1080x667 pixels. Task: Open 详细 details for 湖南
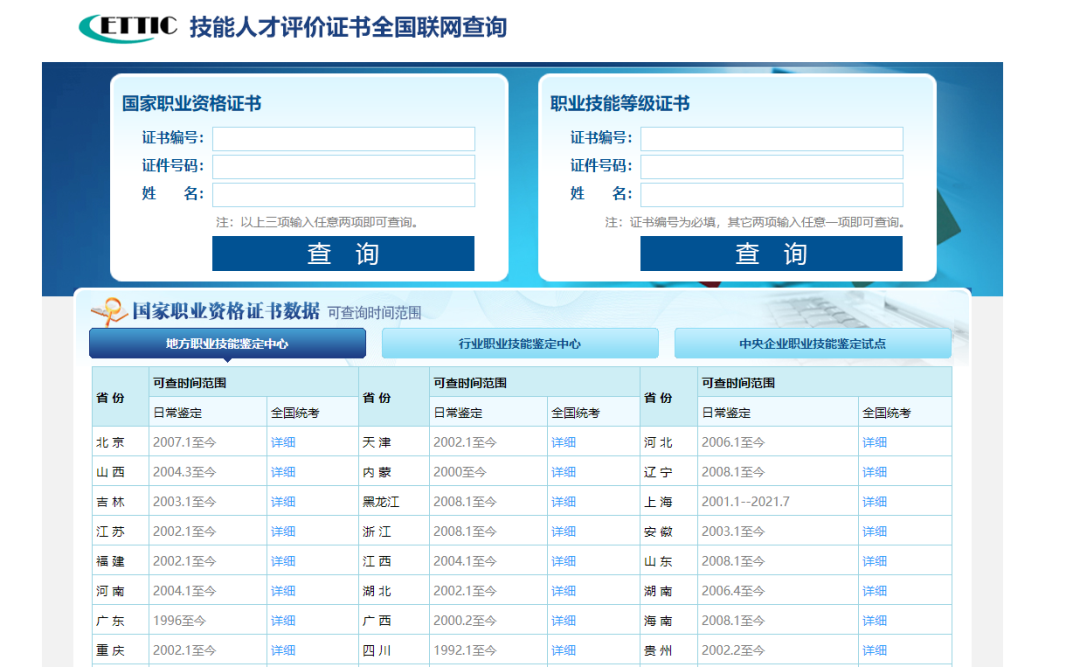874,590
